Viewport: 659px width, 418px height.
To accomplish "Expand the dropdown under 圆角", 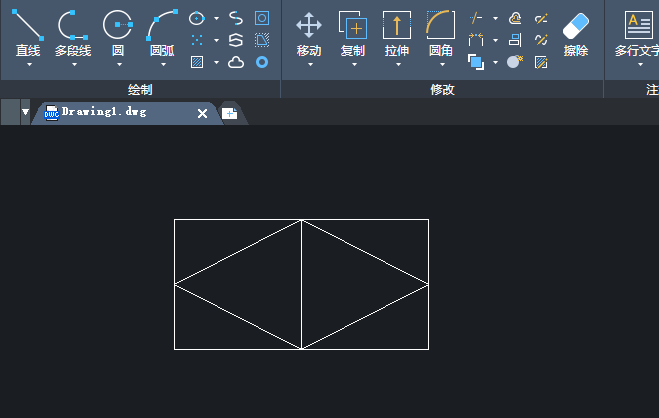I will [442, 64].
